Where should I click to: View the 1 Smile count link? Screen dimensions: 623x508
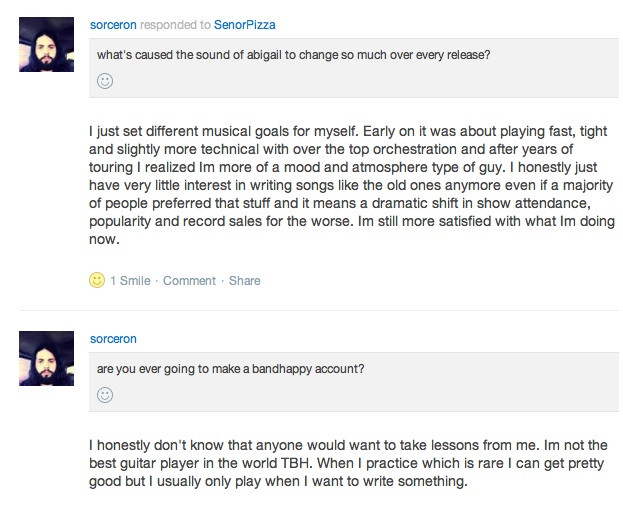point(130,281)
